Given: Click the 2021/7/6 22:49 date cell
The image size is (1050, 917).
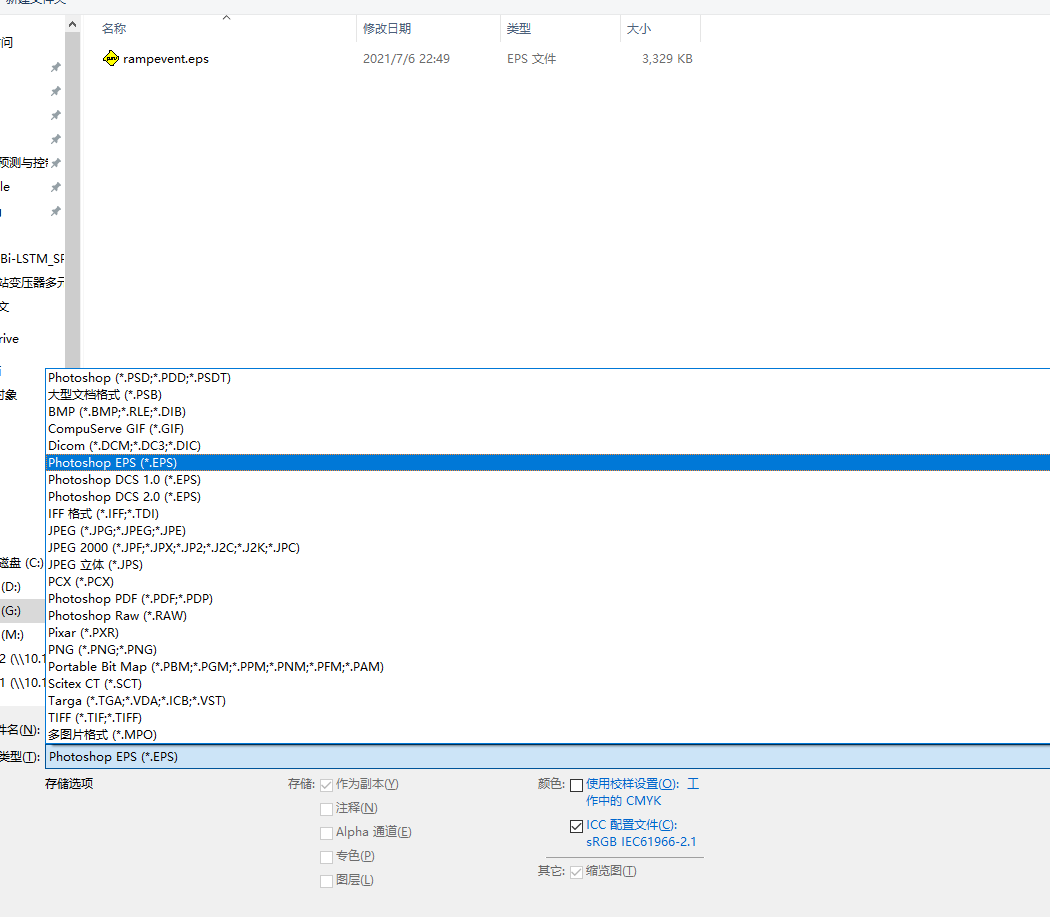Looking at the screenshot, I should pyautogui.click(x=406, y=59).
